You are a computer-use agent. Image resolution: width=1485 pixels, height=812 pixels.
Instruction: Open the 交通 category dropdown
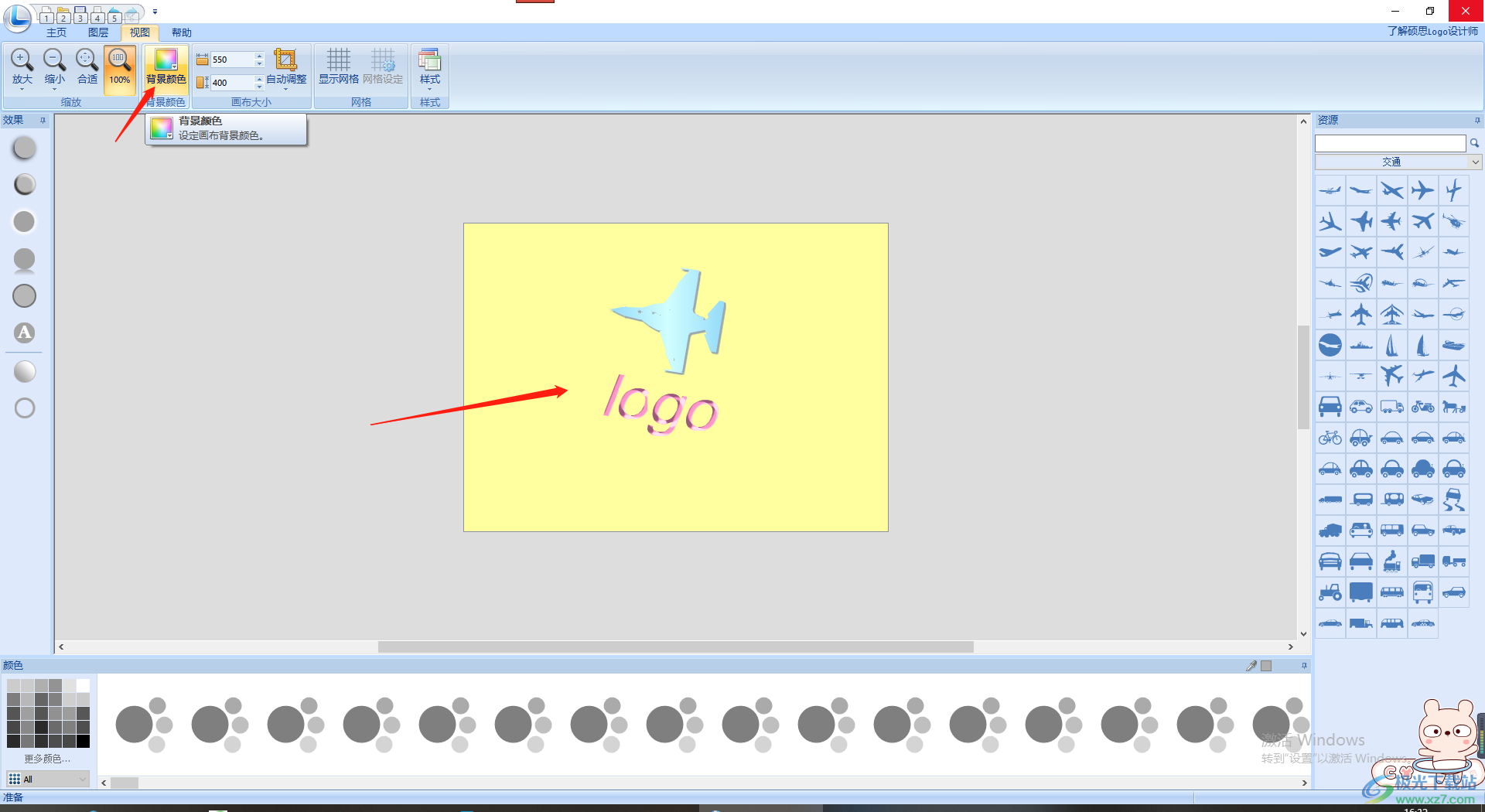click(1398, 162)
